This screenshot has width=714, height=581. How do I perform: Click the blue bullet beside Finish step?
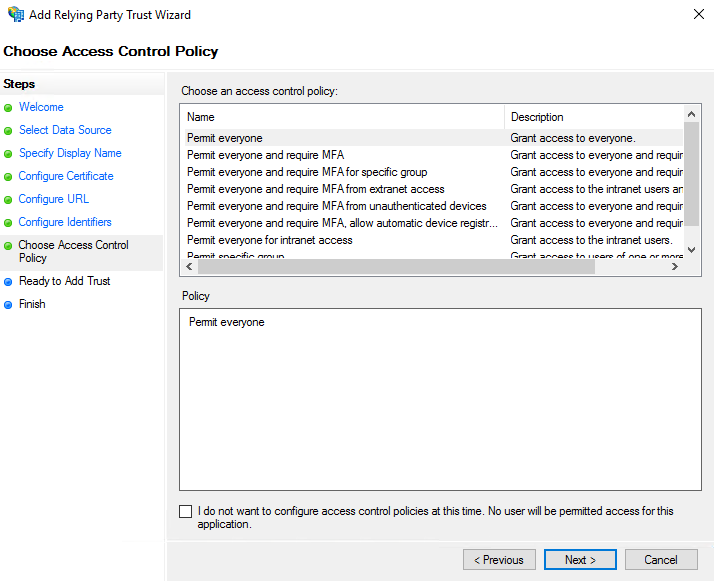8,305
